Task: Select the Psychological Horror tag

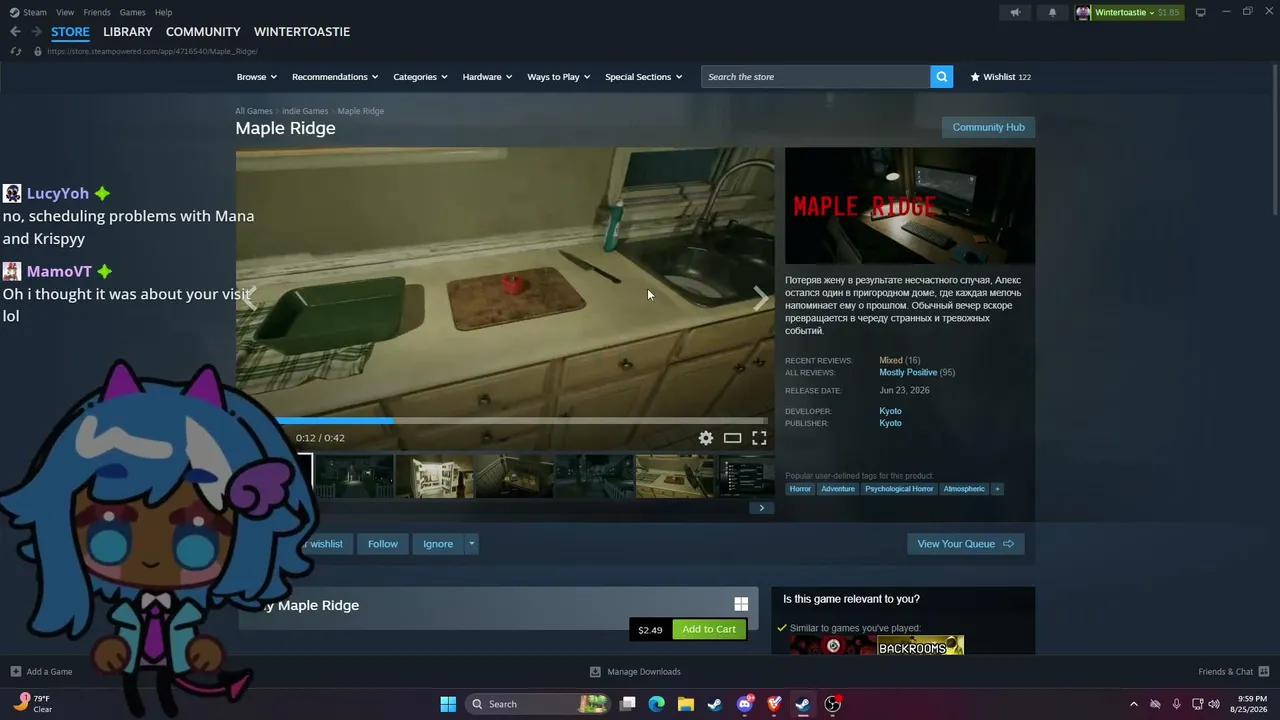Action: tap(899, 489)
